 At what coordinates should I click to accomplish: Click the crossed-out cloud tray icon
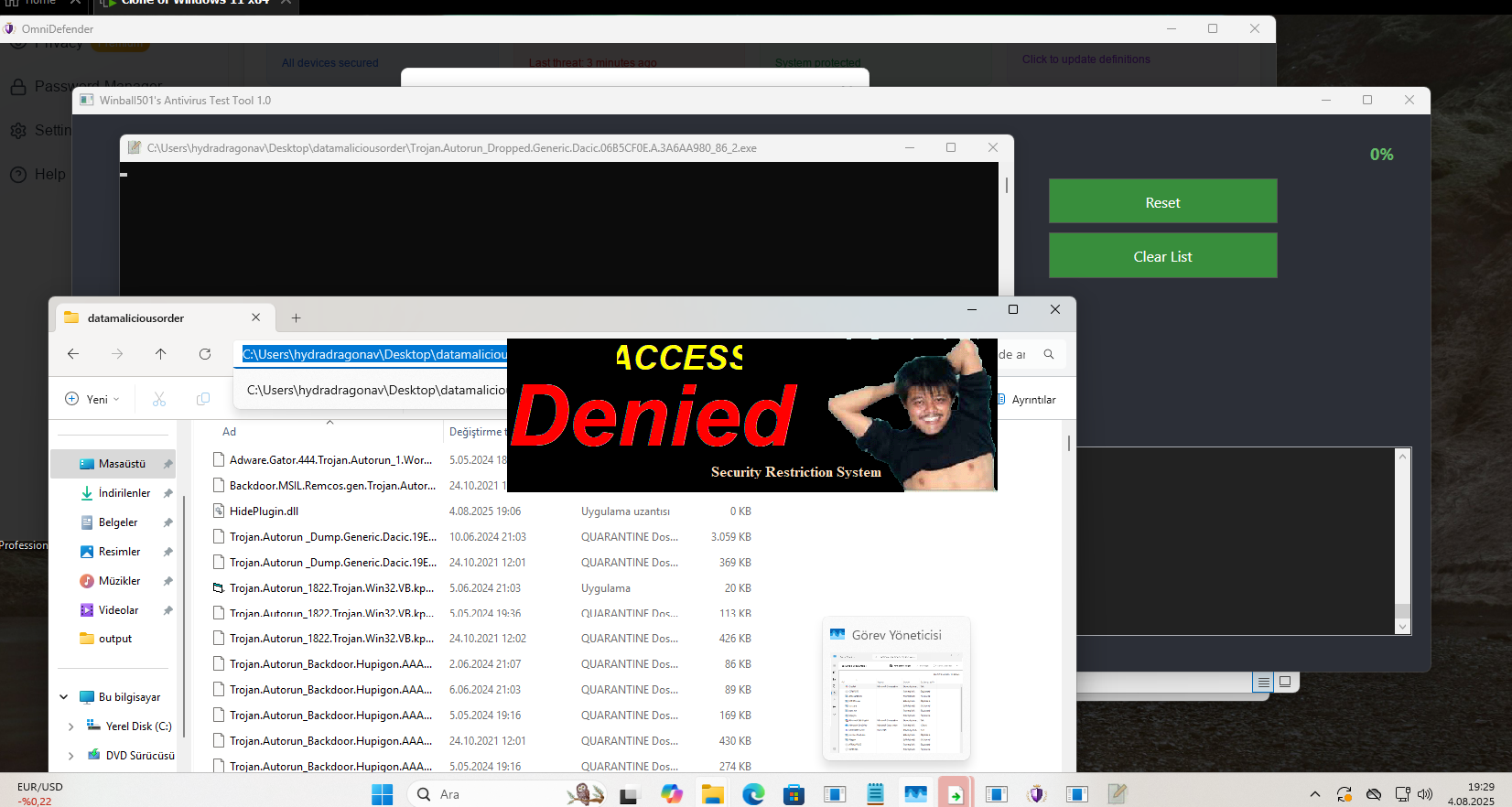(x=1374, y=794)
